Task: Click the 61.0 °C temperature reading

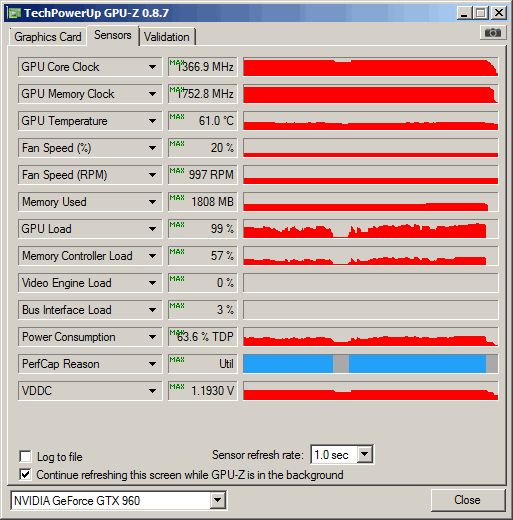Action: (x=203, y=121)
